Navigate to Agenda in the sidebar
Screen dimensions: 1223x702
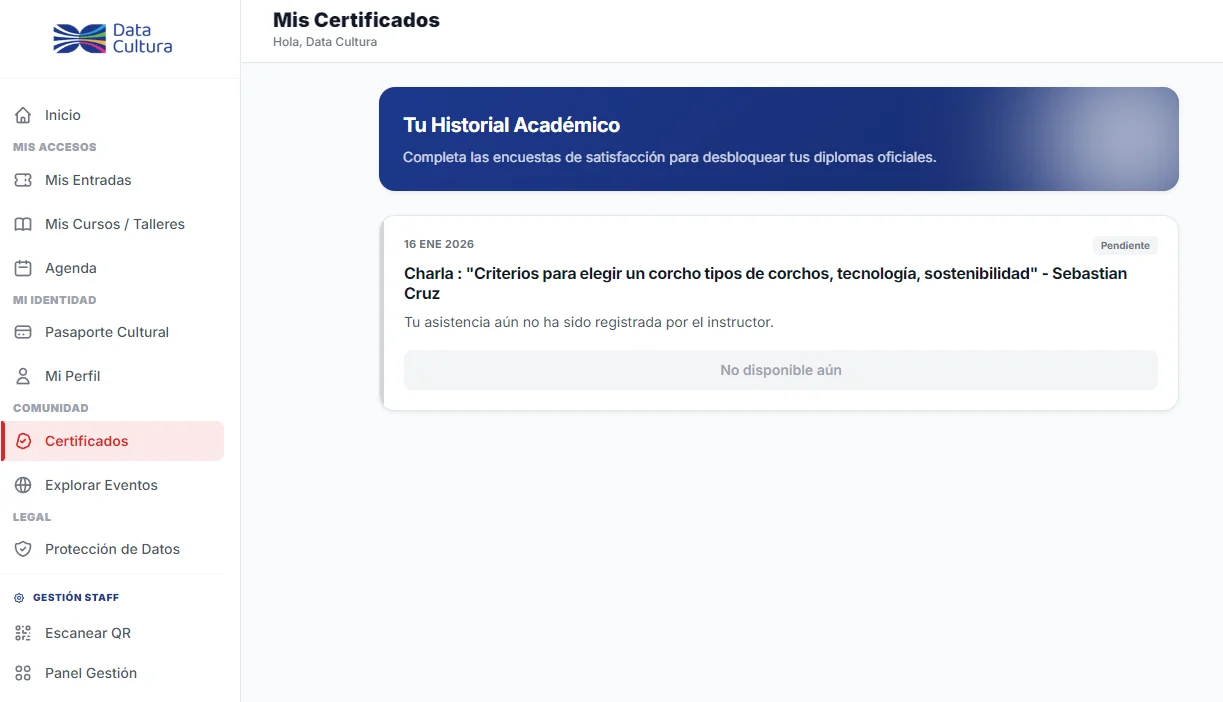(x=70, y=268)
